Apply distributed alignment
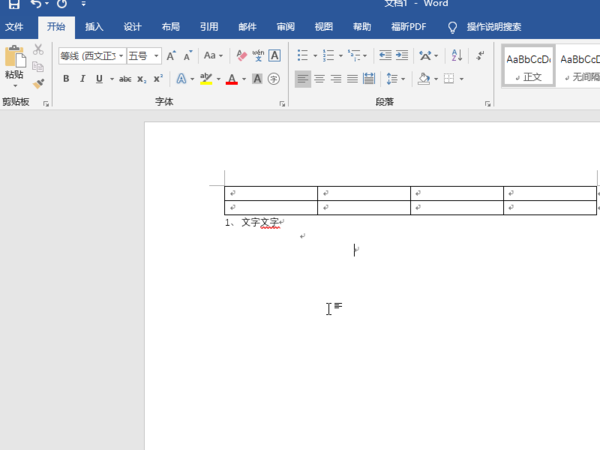The width and height of the screenshot is (600, 450). pos(369,79)
